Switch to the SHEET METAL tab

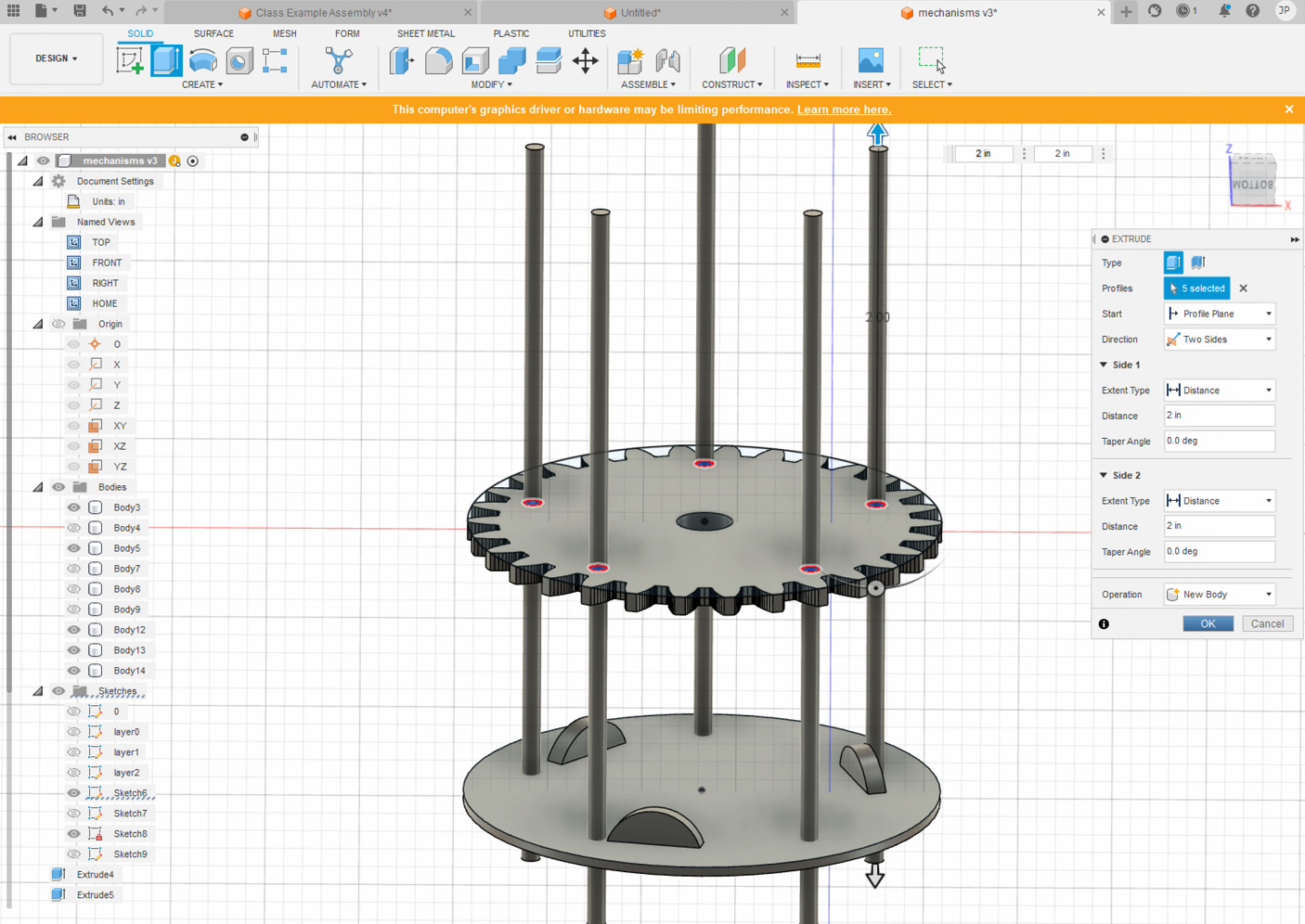425,33
